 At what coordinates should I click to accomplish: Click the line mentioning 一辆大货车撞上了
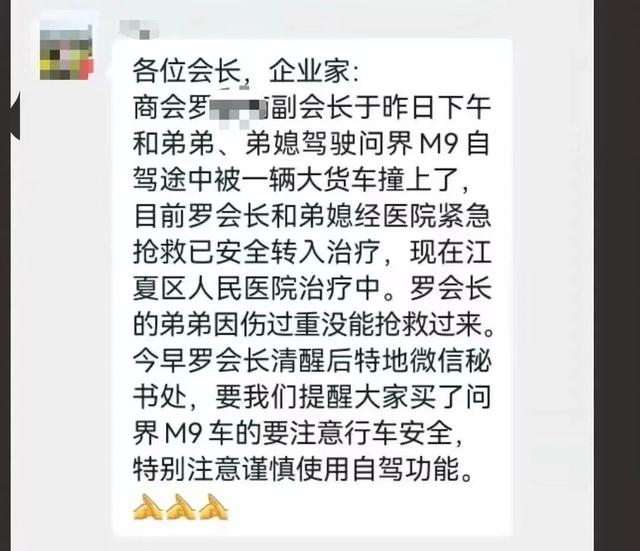tap(301, 180)
